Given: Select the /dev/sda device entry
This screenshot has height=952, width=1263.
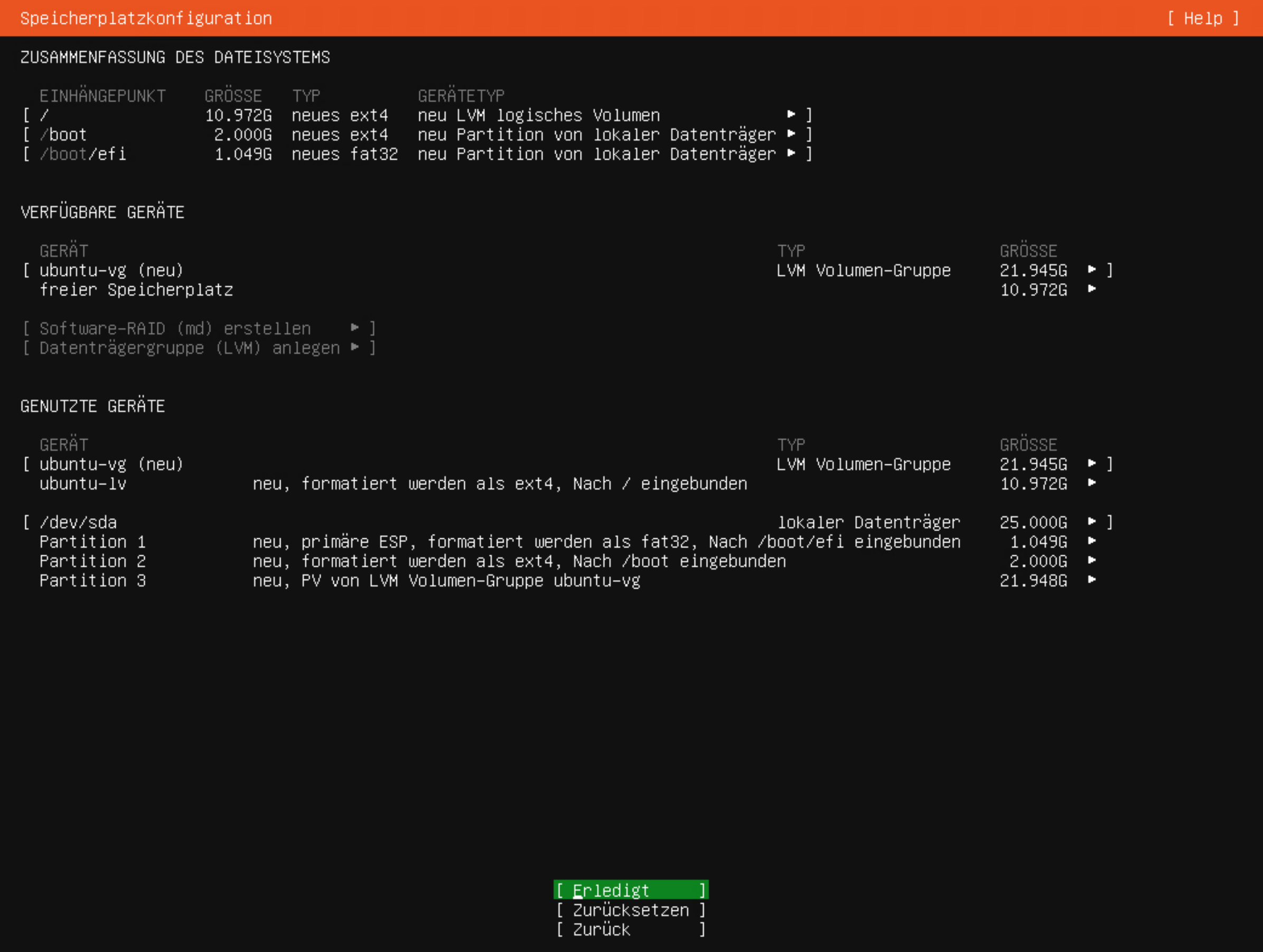Looking at the screenshot, I should [x=78, y=522].
